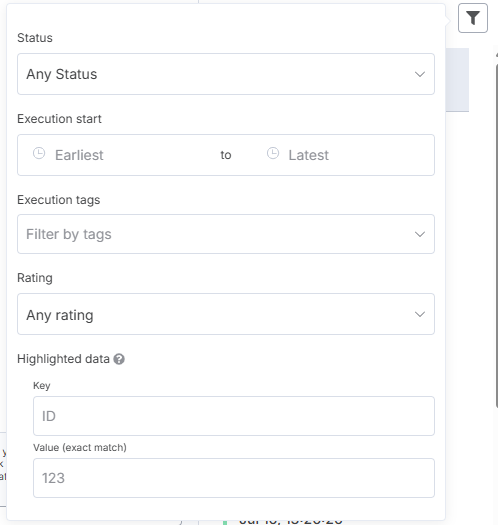
Task: Click the executions list vertical scrollbar
Action: click(497, 234)
